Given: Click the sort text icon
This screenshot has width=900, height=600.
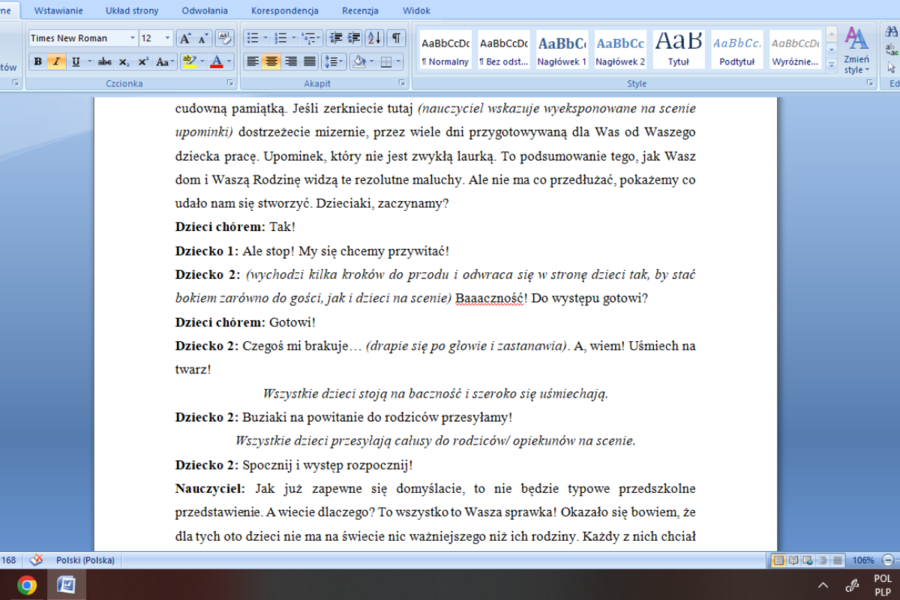Looking at the screenshot, I should [374, 38].
